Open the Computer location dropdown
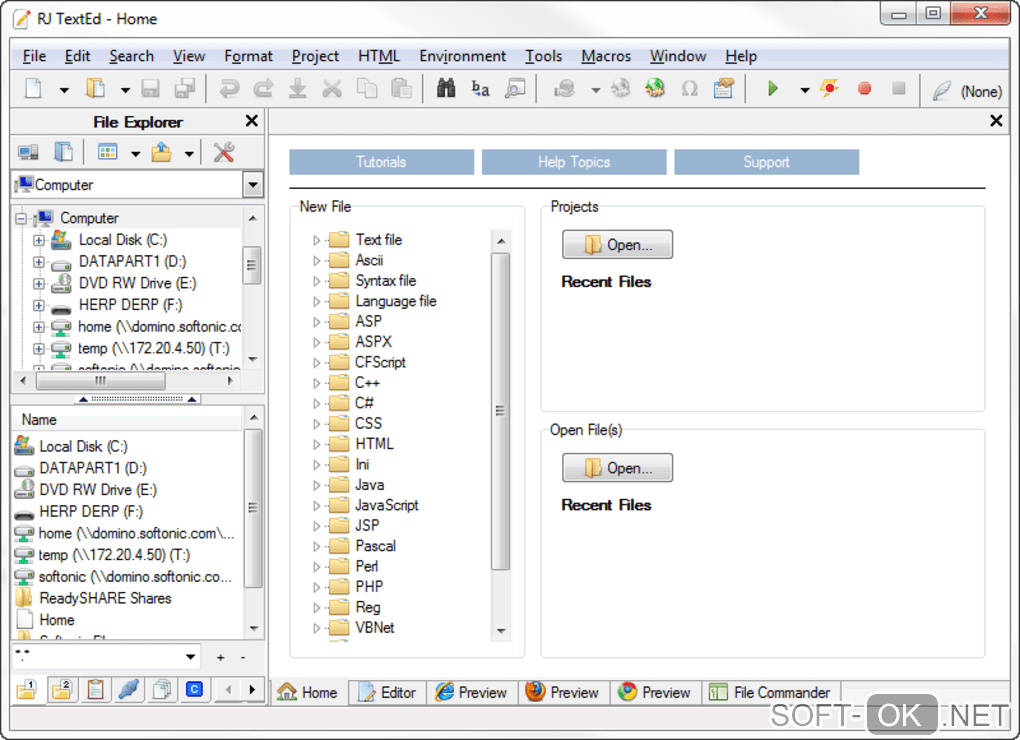This screenshot has width=1020, height=740. [x=252, y=185]
